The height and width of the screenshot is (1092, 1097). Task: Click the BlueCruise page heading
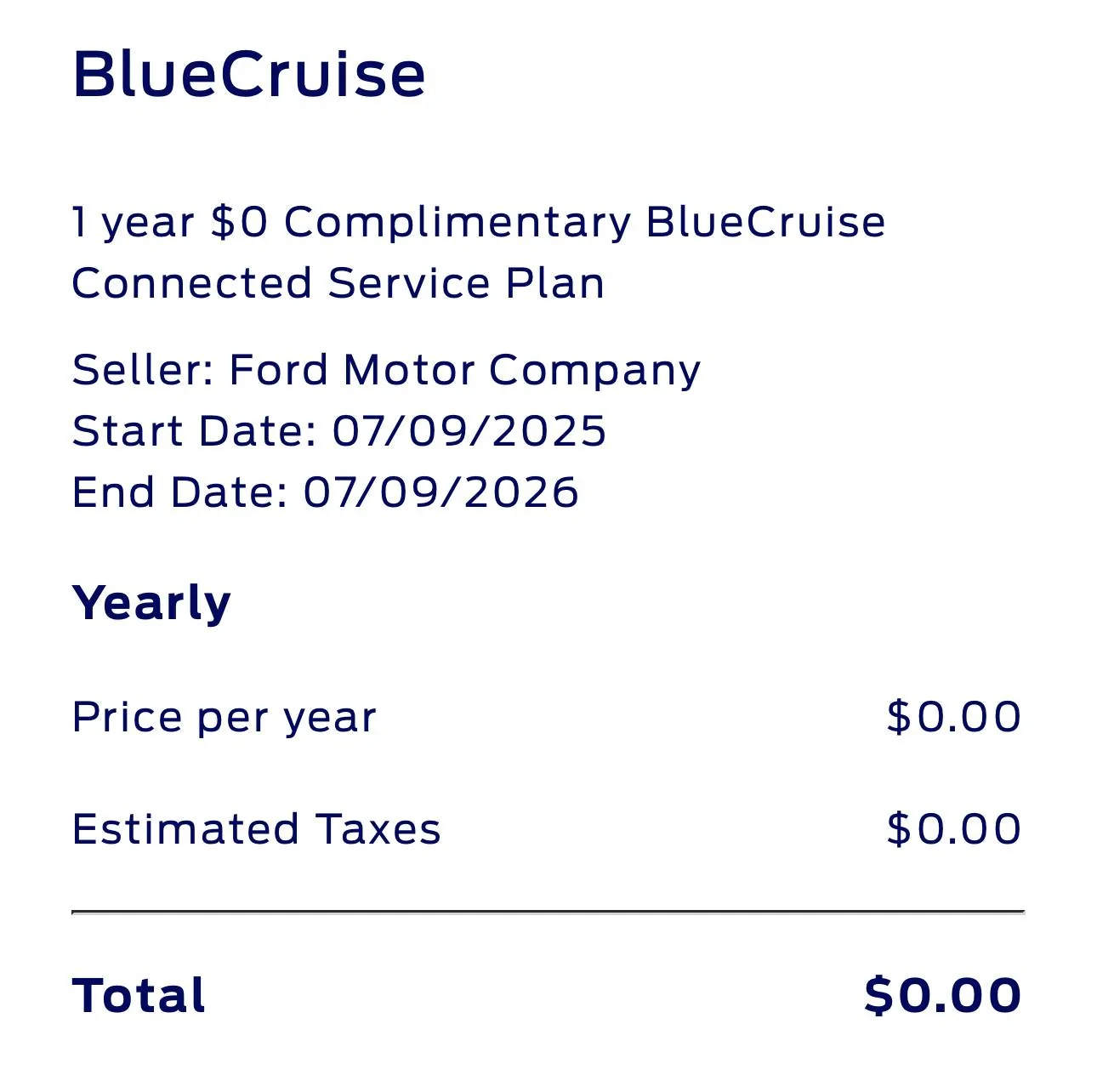click(249, 74)
